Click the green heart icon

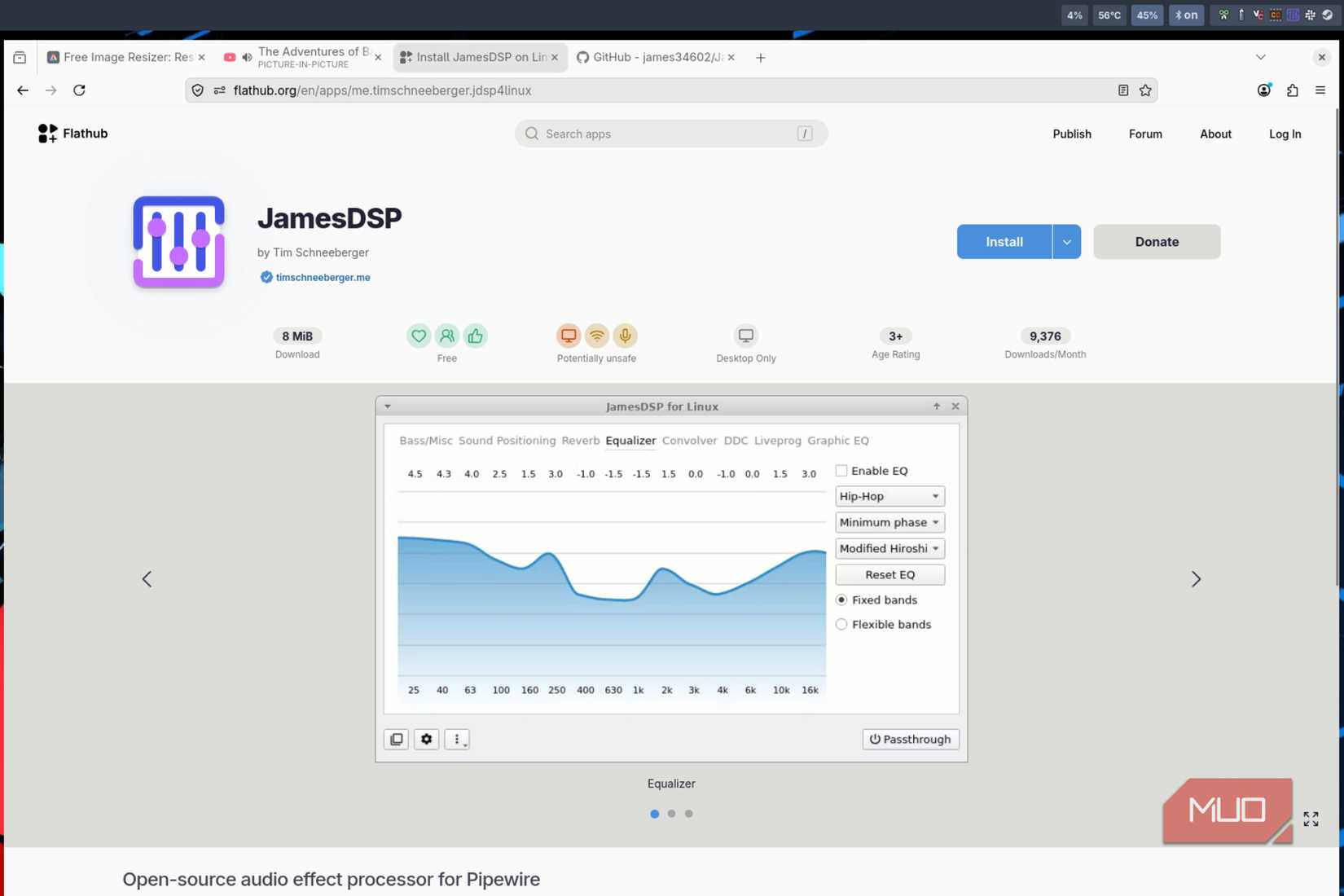[419, 336]
